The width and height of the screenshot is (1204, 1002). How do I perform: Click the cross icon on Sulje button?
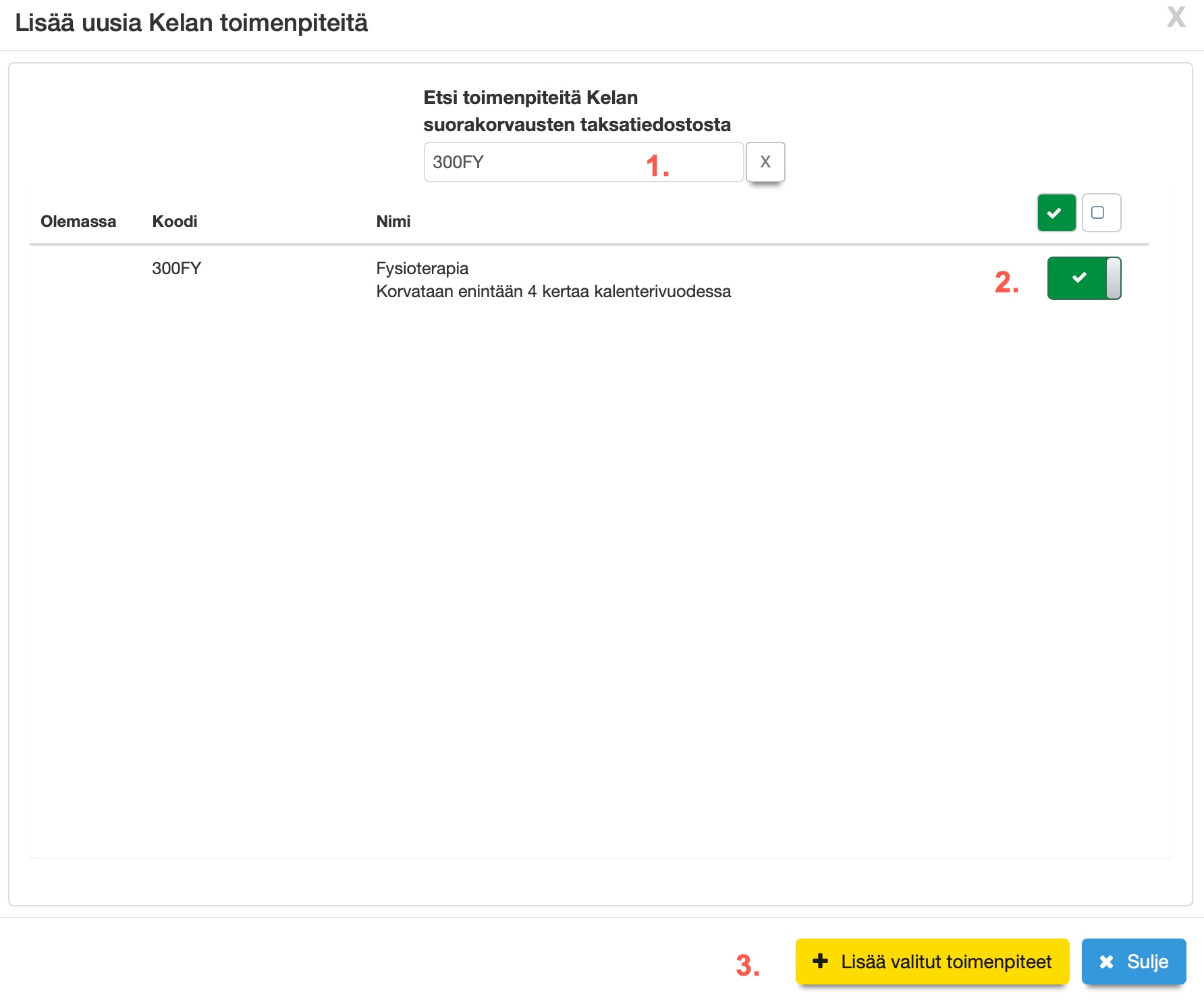[1106, 961]
